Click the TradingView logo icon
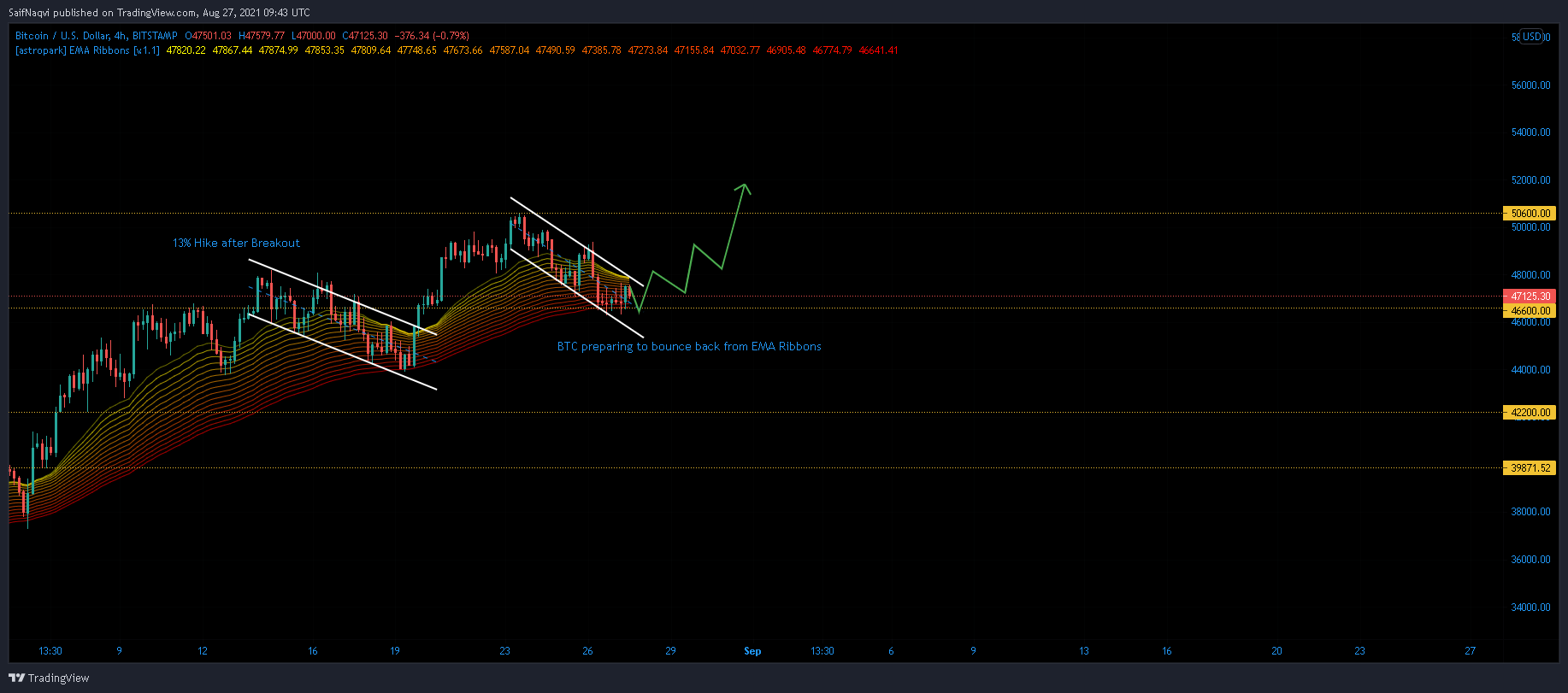Image resolution: width=1568 pixels, height=693 pixels. pos(17,678)
